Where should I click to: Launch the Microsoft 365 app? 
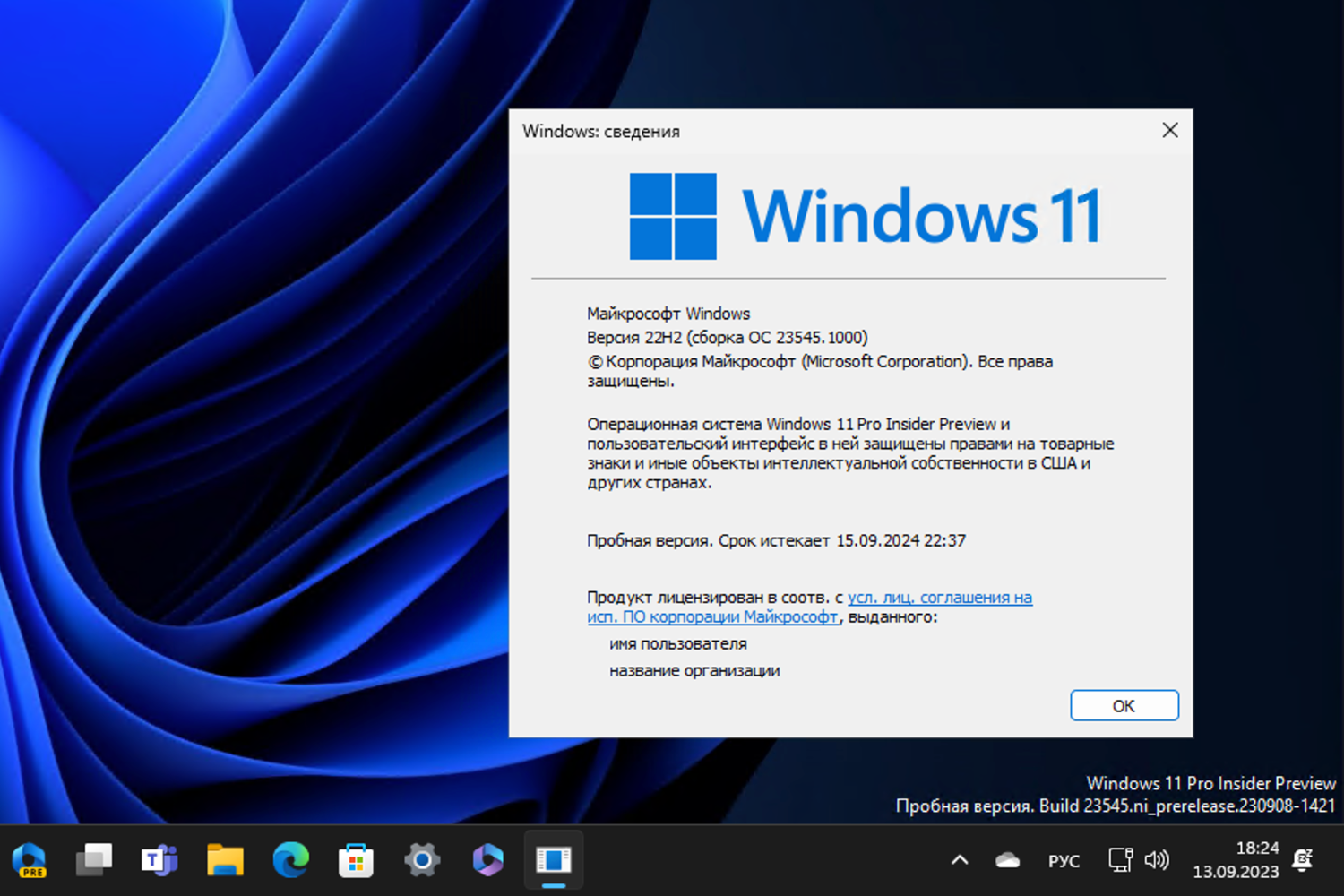487,858
